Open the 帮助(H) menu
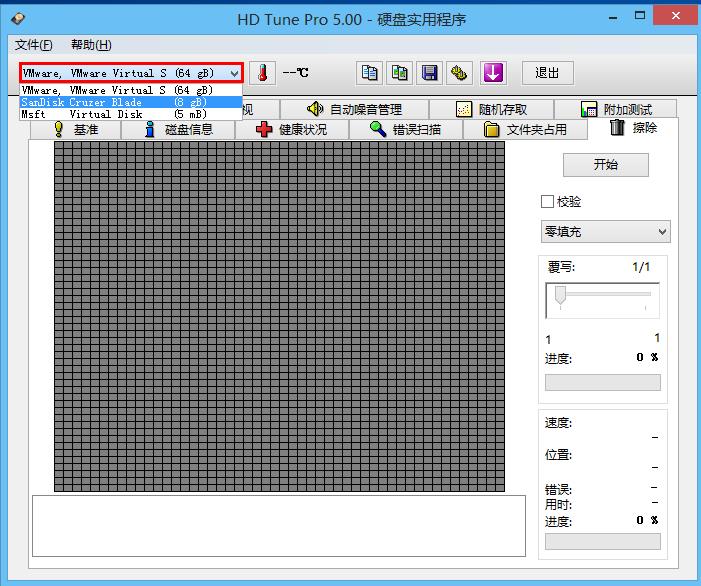The image size is (701, 586). coord(91,45)
